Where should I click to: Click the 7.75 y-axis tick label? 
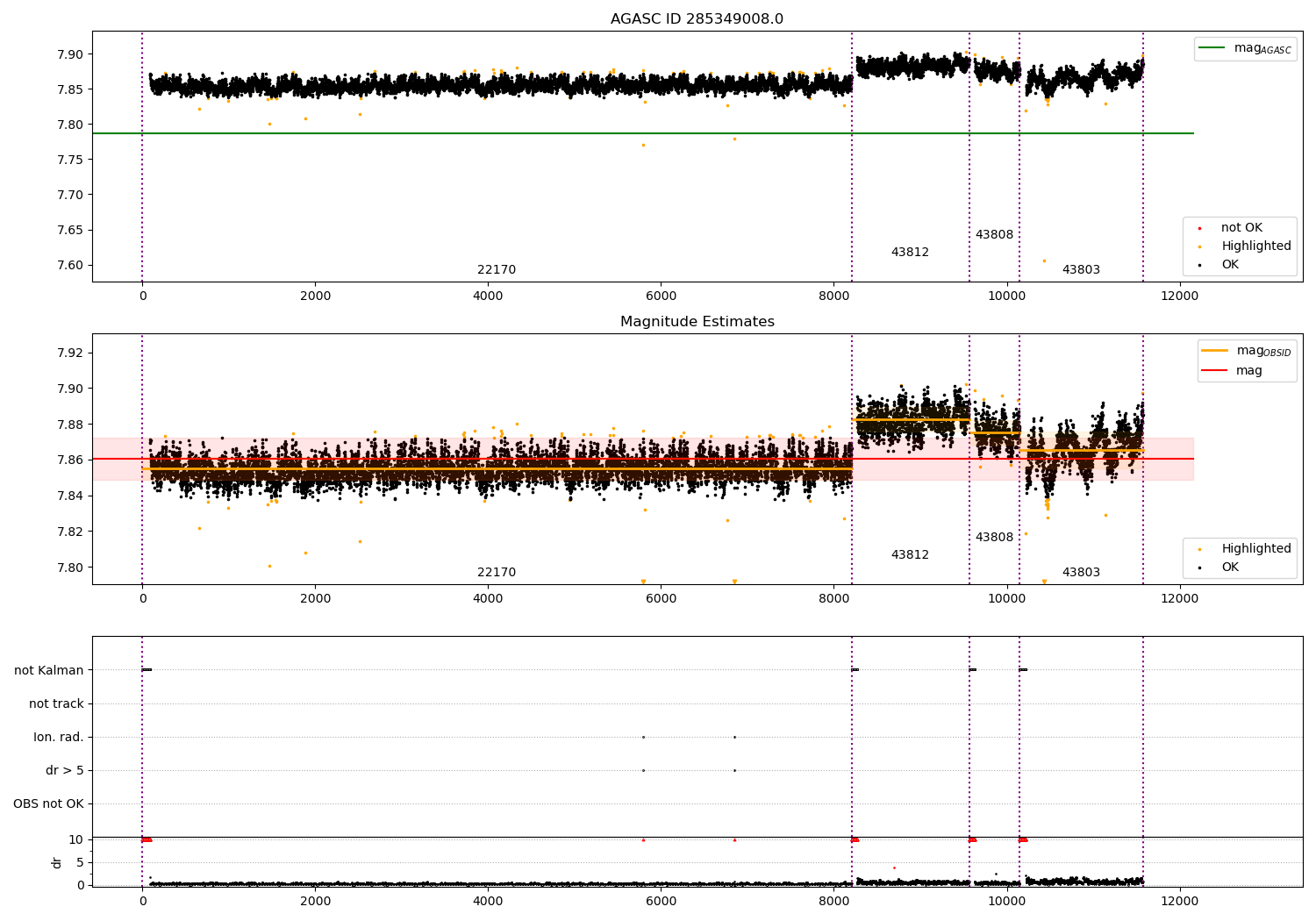coord(69,161)
